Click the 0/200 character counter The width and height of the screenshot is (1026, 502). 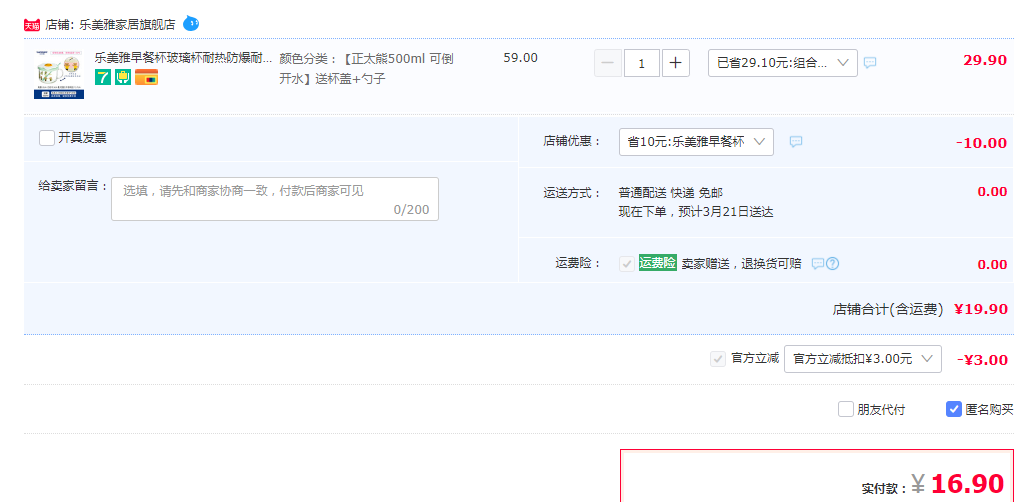(412, 209)
